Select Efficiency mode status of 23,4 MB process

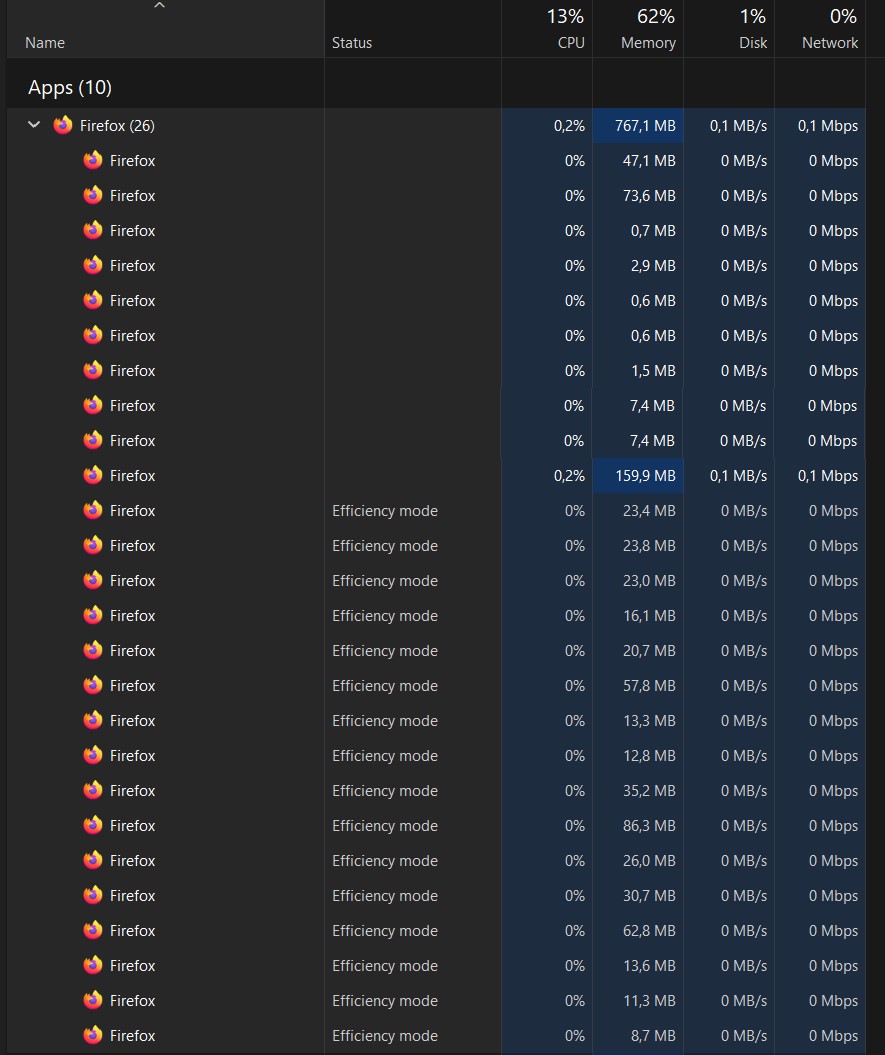[x=385, y=510]
